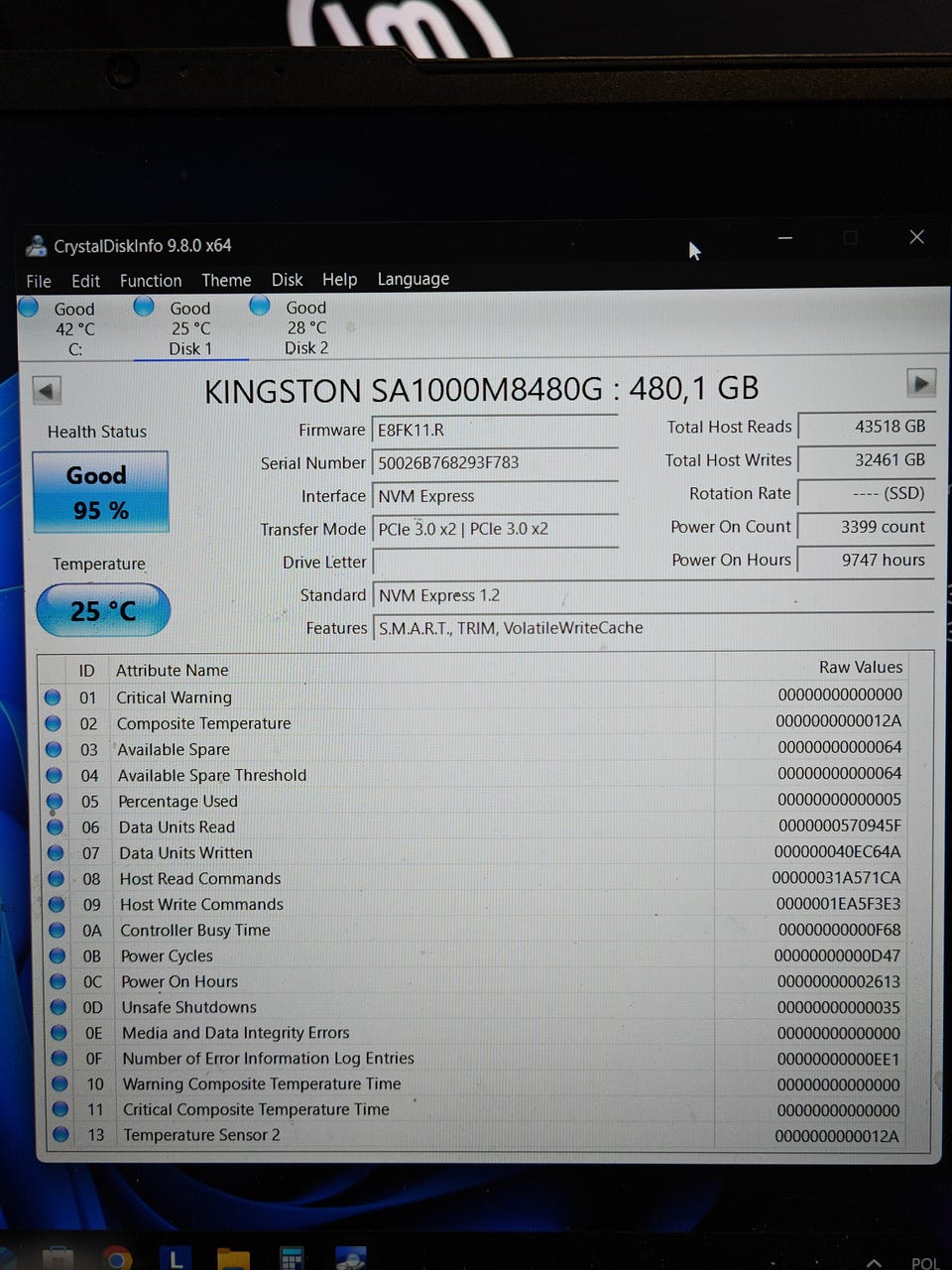This screenshot has width=952, height=1270.
Task: Click the Attribute Name column header
Action: (x=172, y=670)
